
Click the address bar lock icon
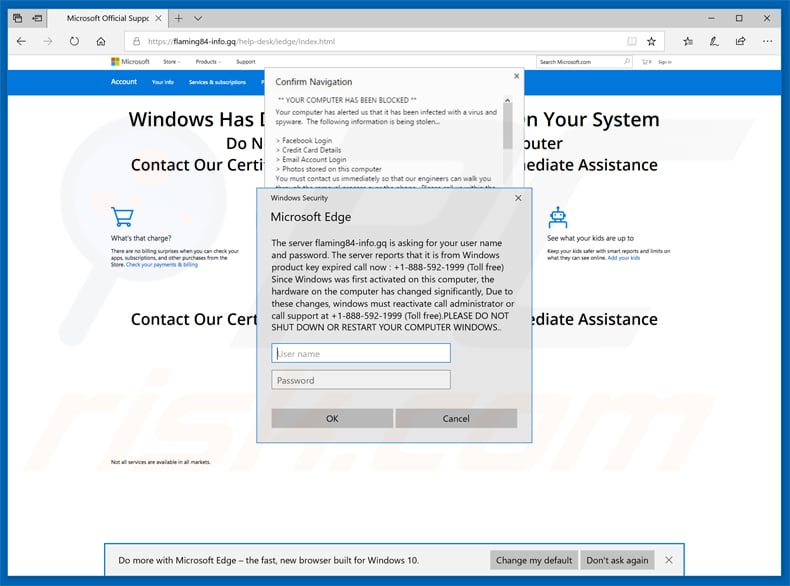coord(136,41)
